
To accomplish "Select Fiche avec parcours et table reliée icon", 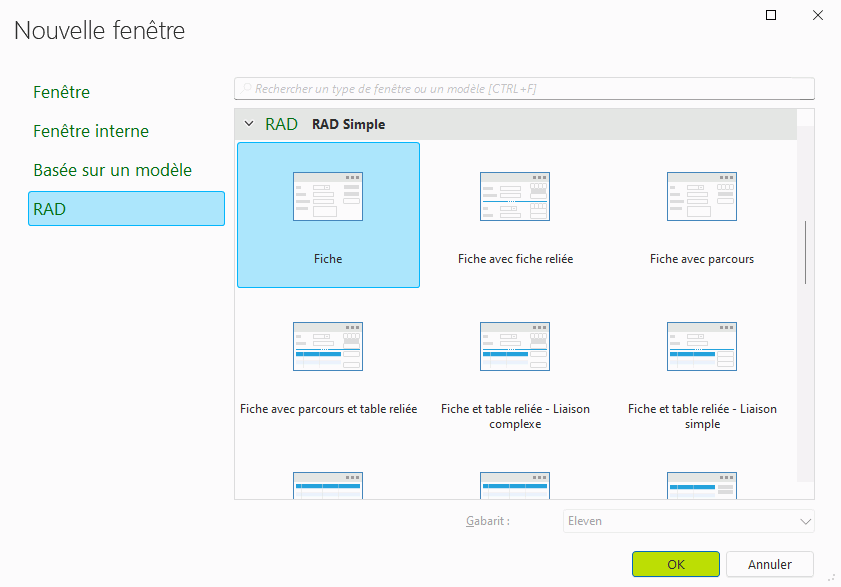I will (328, 347).
